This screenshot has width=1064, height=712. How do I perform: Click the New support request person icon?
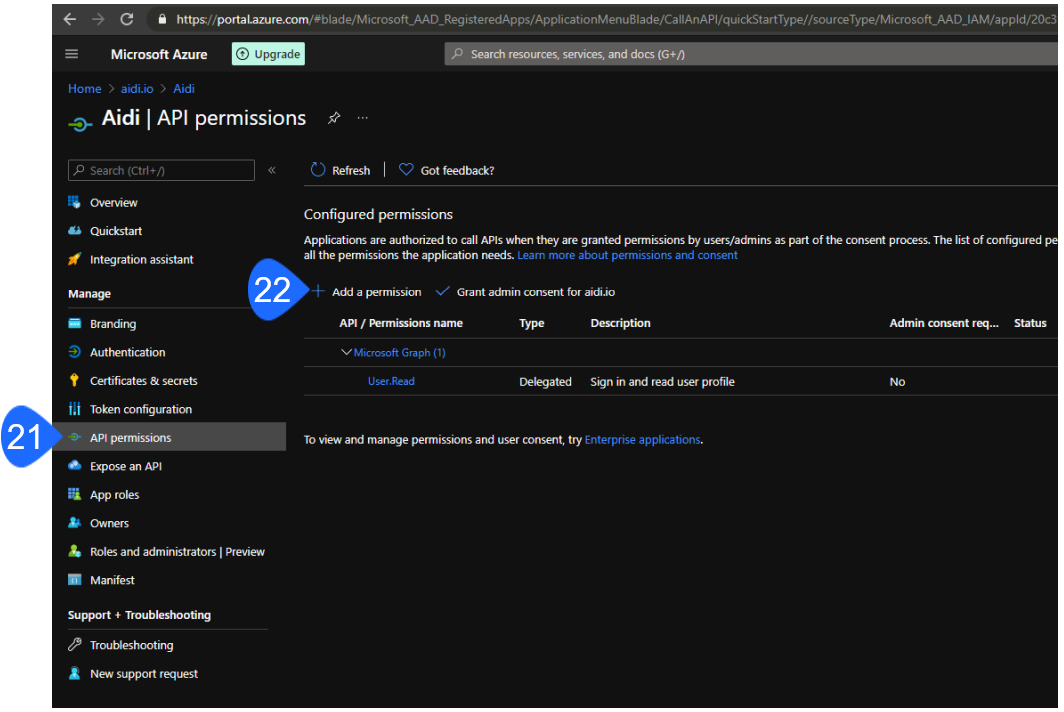tap(75, 673)
